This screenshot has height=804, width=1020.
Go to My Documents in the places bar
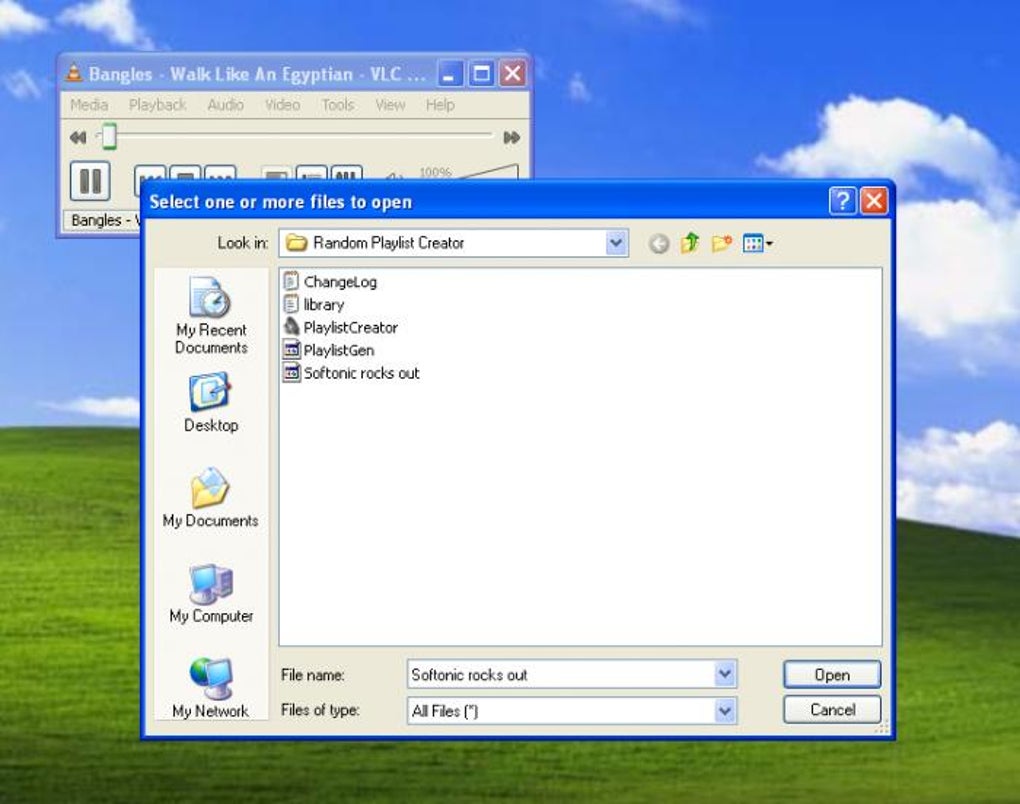click(x=210, y=498)
